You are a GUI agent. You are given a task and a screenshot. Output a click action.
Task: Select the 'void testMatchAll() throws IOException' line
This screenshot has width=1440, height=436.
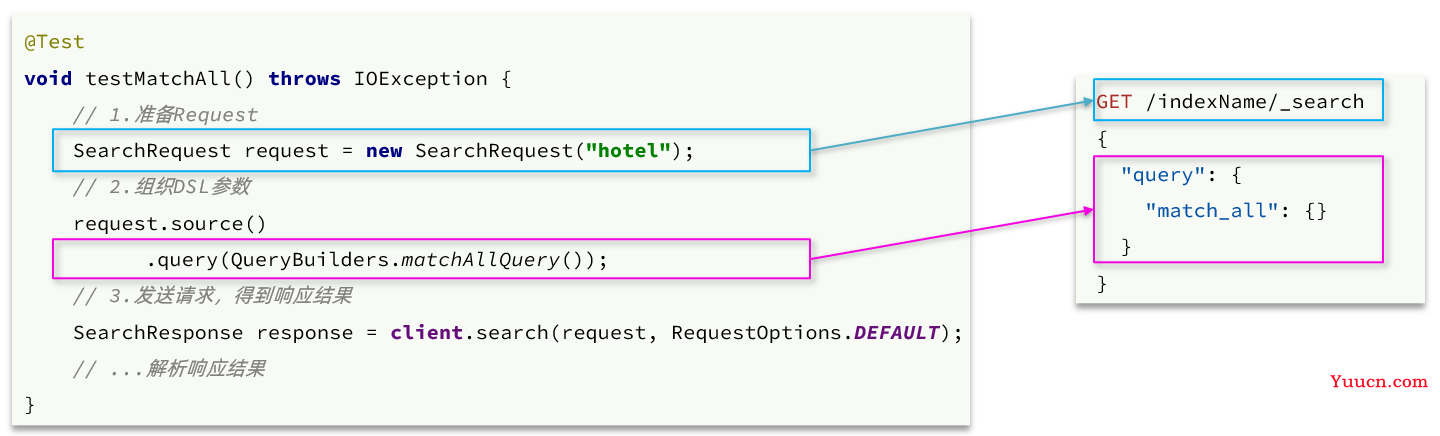267,79
